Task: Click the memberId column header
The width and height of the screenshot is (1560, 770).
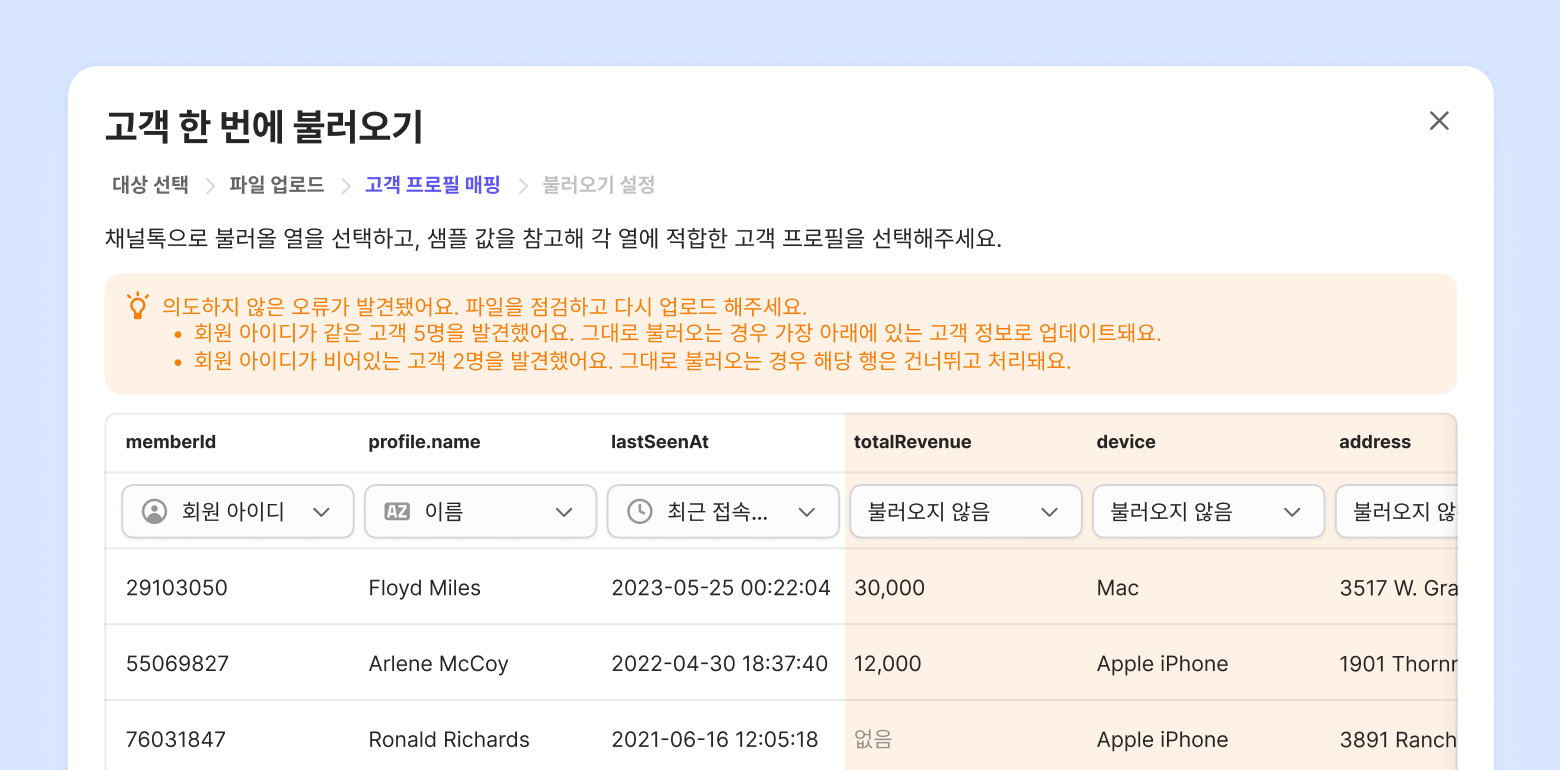Action: point(171,442)
